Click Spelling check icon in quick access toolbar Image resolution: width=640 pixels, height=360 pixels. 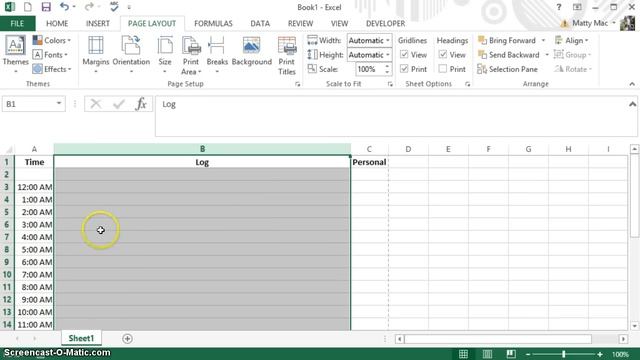[114, 7]
